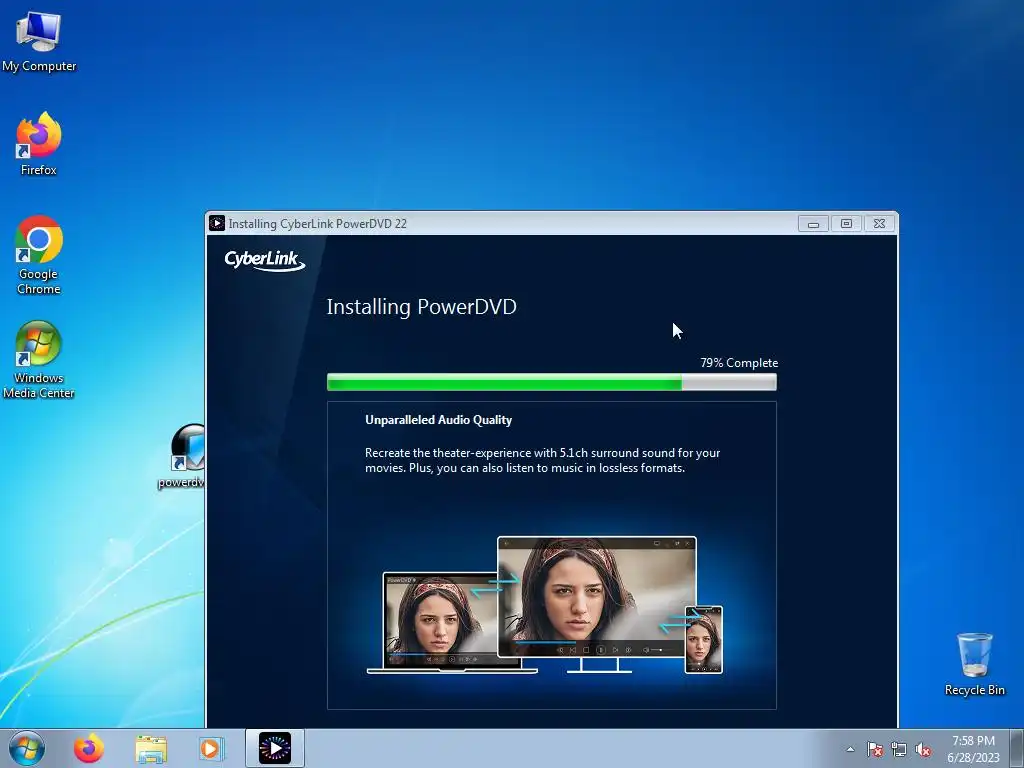The width and height of the screenshot is (1024, 768).
Task: Open the Windows Start menu orb
Action: (x=27, y=748)
